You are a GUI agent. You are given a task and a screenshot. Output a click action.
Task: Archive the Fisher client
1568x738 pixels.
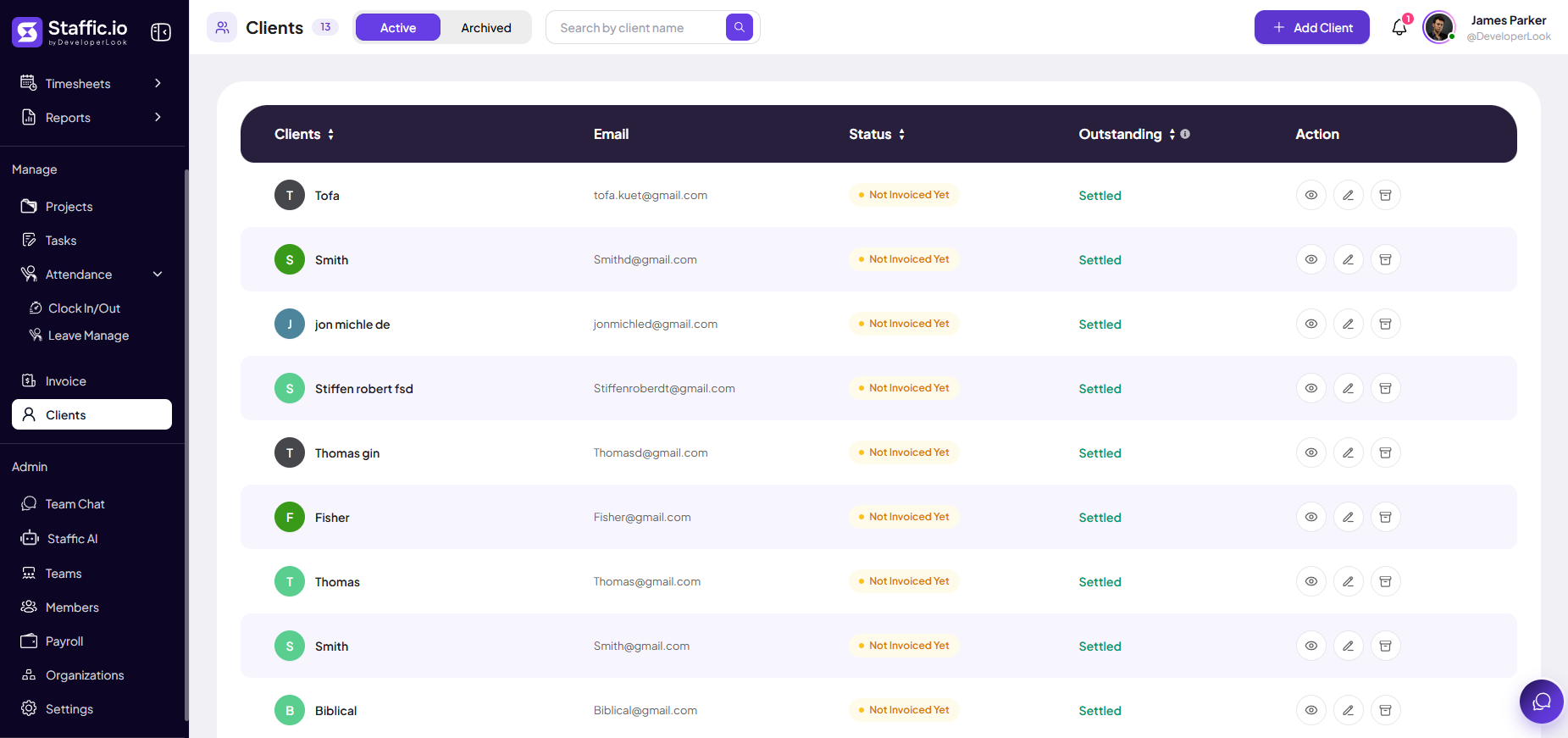click(1386, 517)
